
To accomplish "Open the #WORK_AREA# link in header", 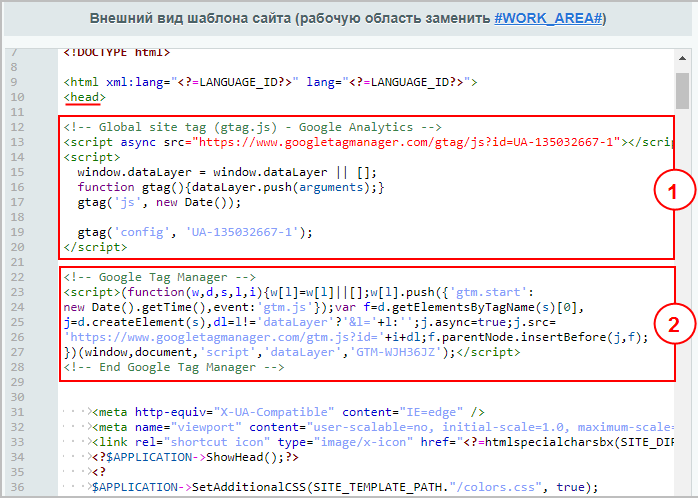I will tap(548, 18).
